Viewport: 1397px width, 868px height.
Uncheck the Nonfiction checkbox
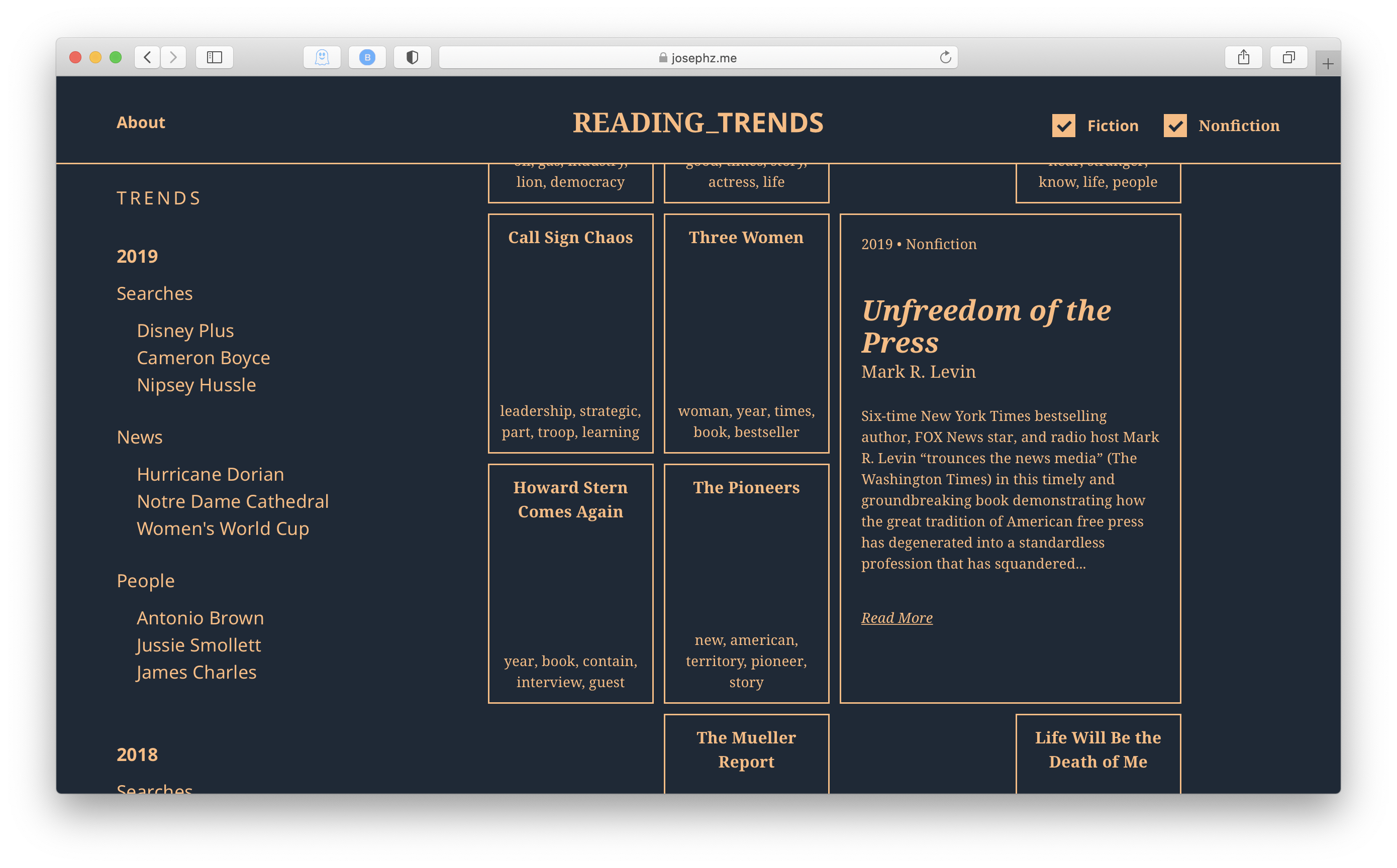pos(1175,126)
